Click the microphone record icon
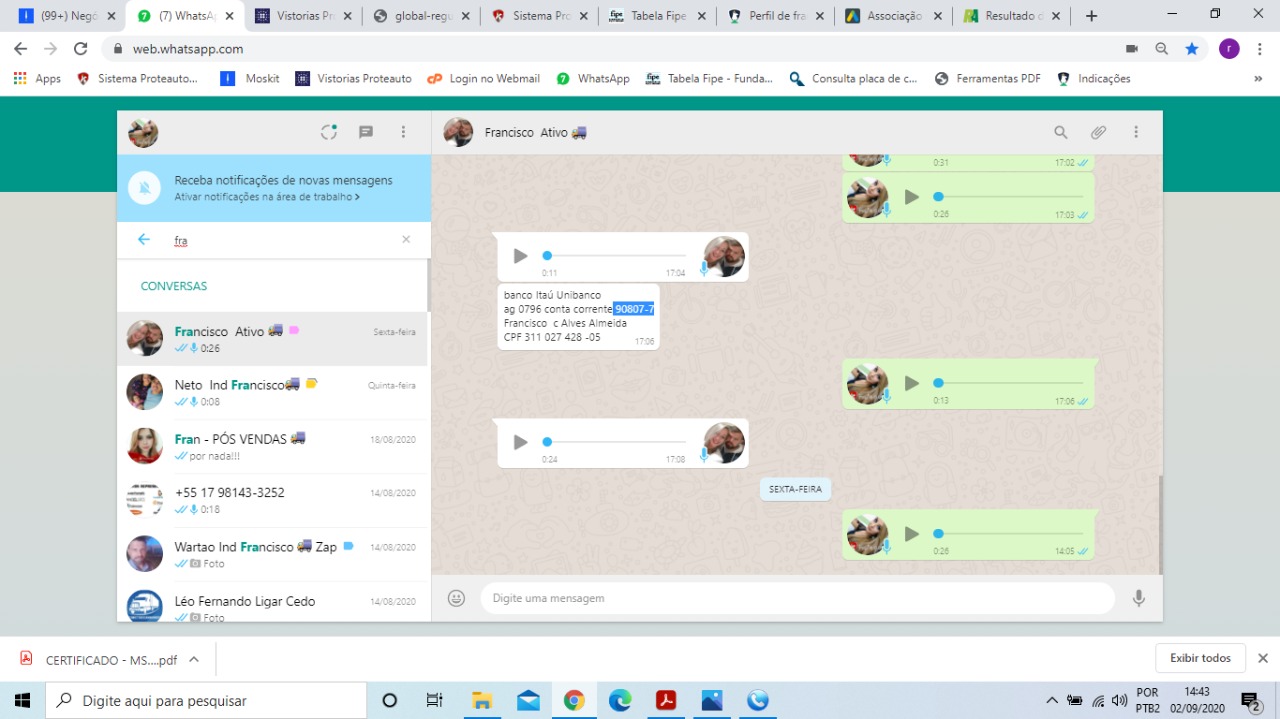The image size is (1280, 719). coord(1138,598)
